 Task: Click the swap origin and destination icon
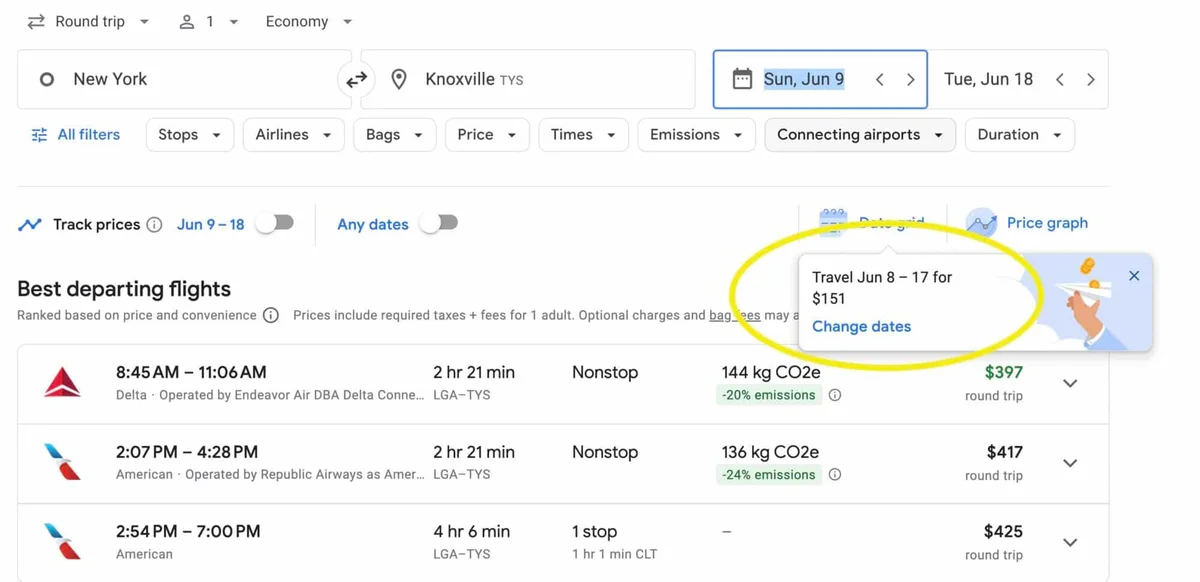(356, 80)
